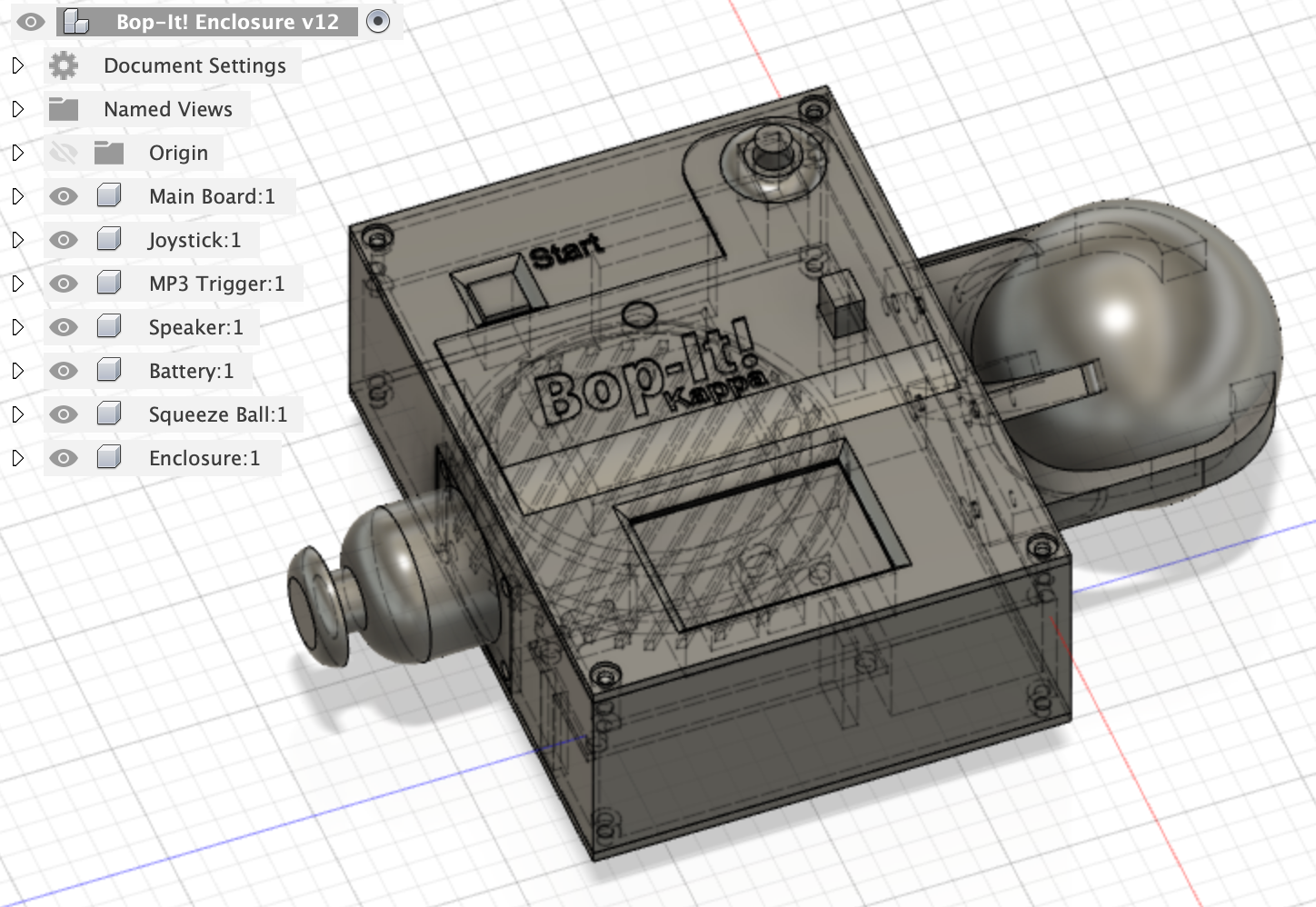Select Bop-It! Enclosure v12 root node

(x=227, y=22)
